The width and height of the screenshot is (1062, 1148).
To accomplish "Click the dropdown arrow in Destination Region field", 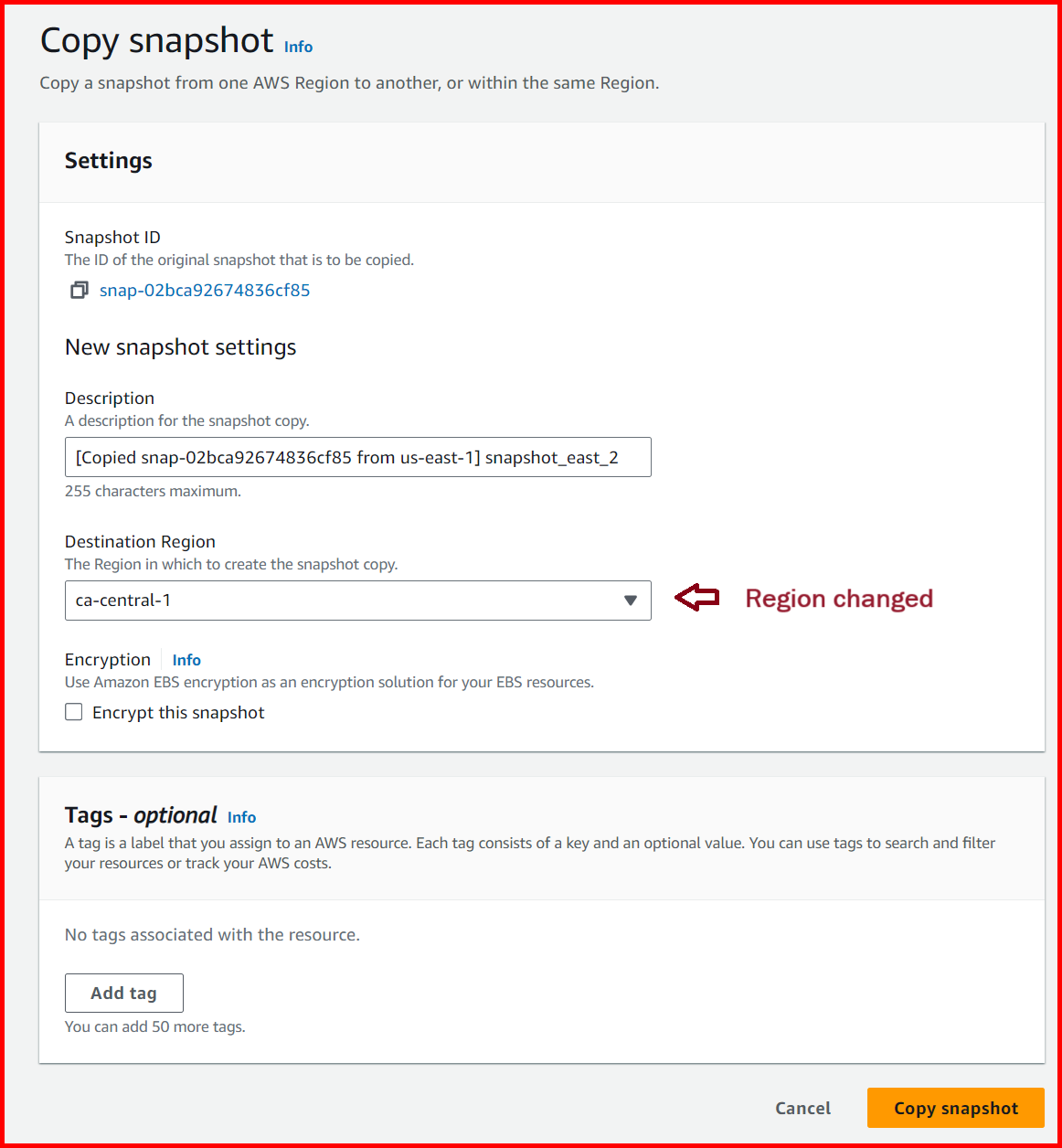I will click(630, 601).
